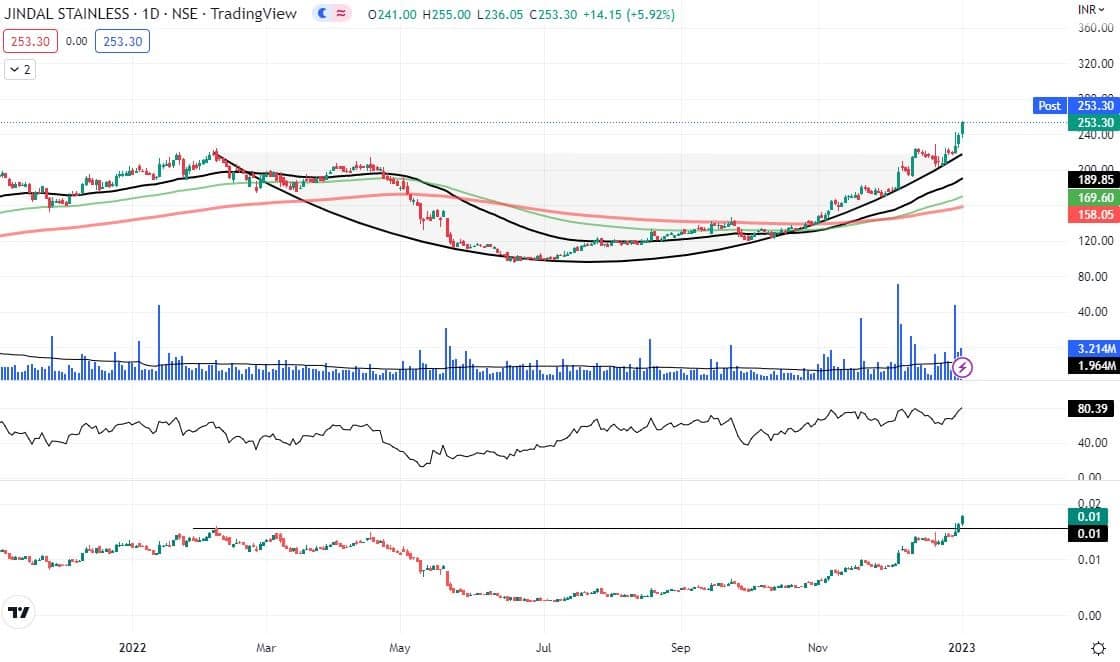Click the purple lightning bolt event icon

point(962,368)
